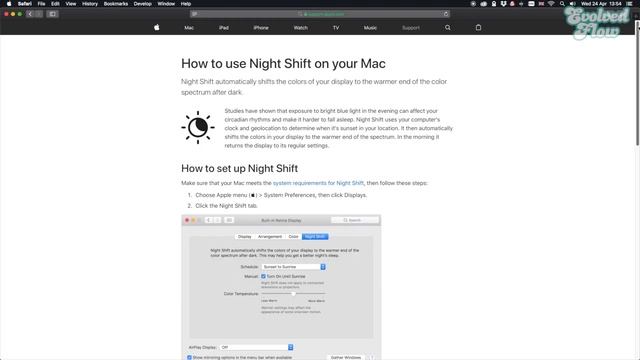Image resolution: width=640 pixels, height=360 pixels.
Task: Open the History menu
Action: (x=90, y=4)
